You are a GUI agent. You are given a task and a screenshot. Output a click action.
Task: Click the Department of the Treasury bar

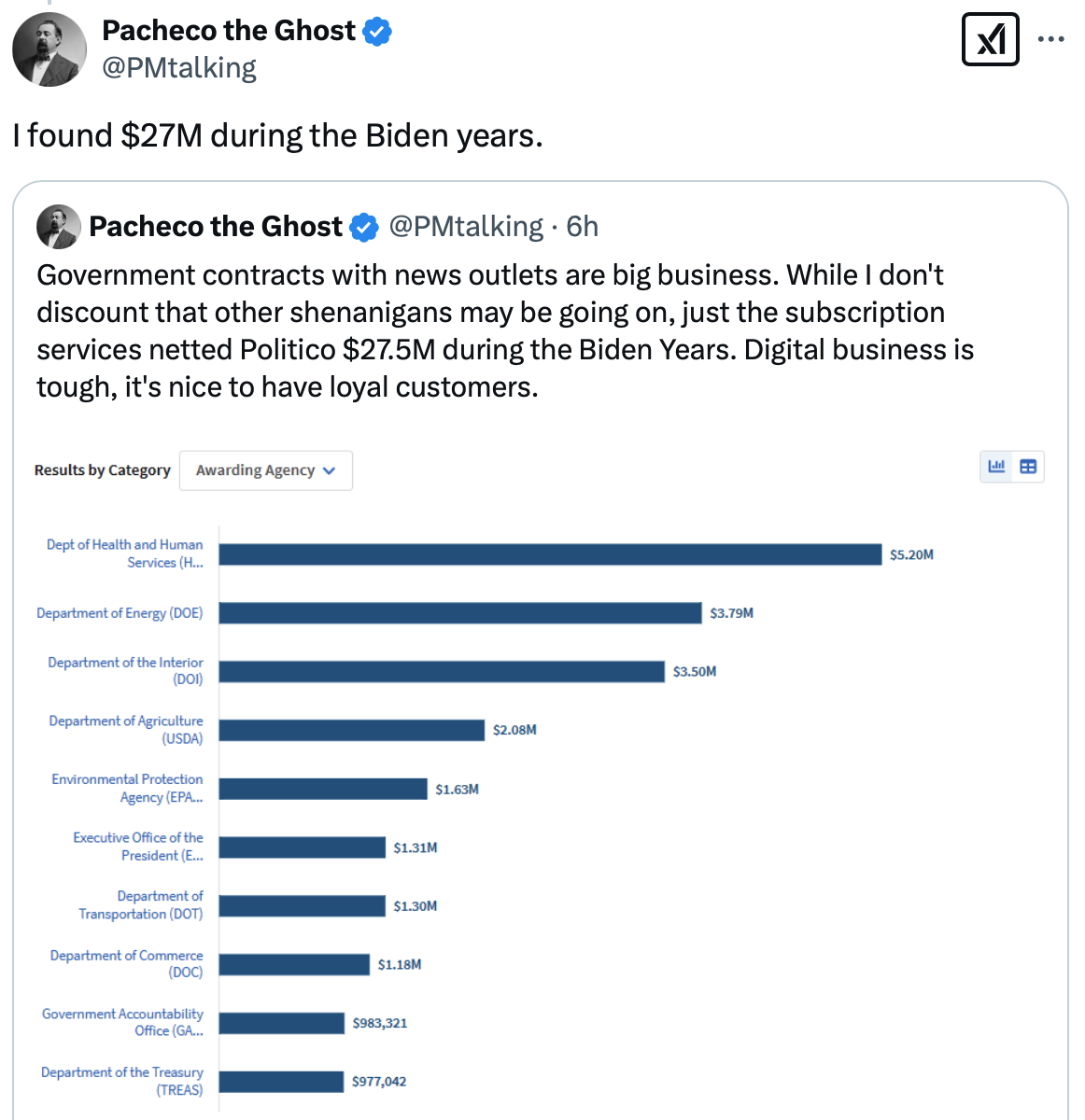(281, 1082)
